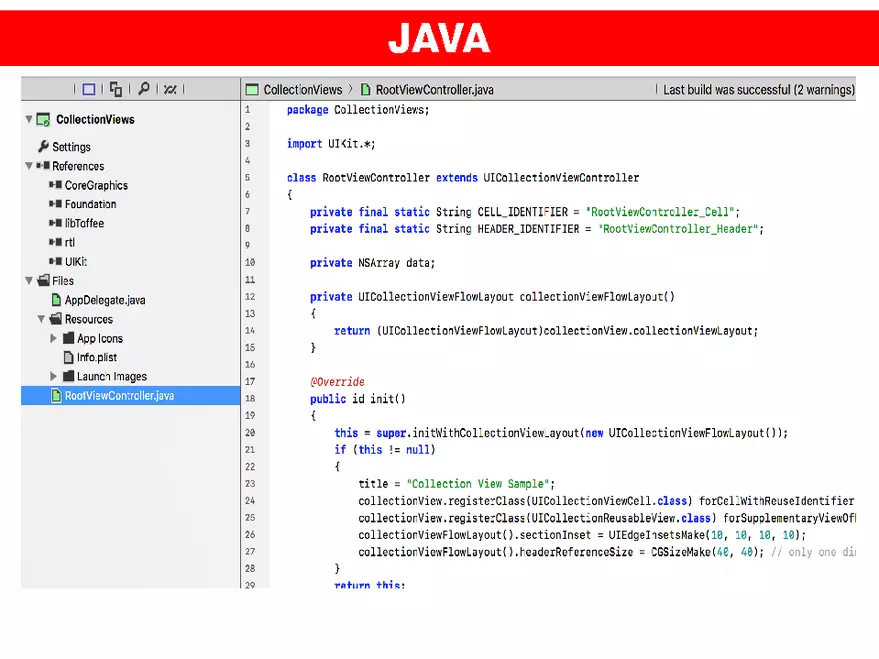Open the type hierarchy navigator icon
The height and width of the screenshot is (659, 879).
pos(116,89)
